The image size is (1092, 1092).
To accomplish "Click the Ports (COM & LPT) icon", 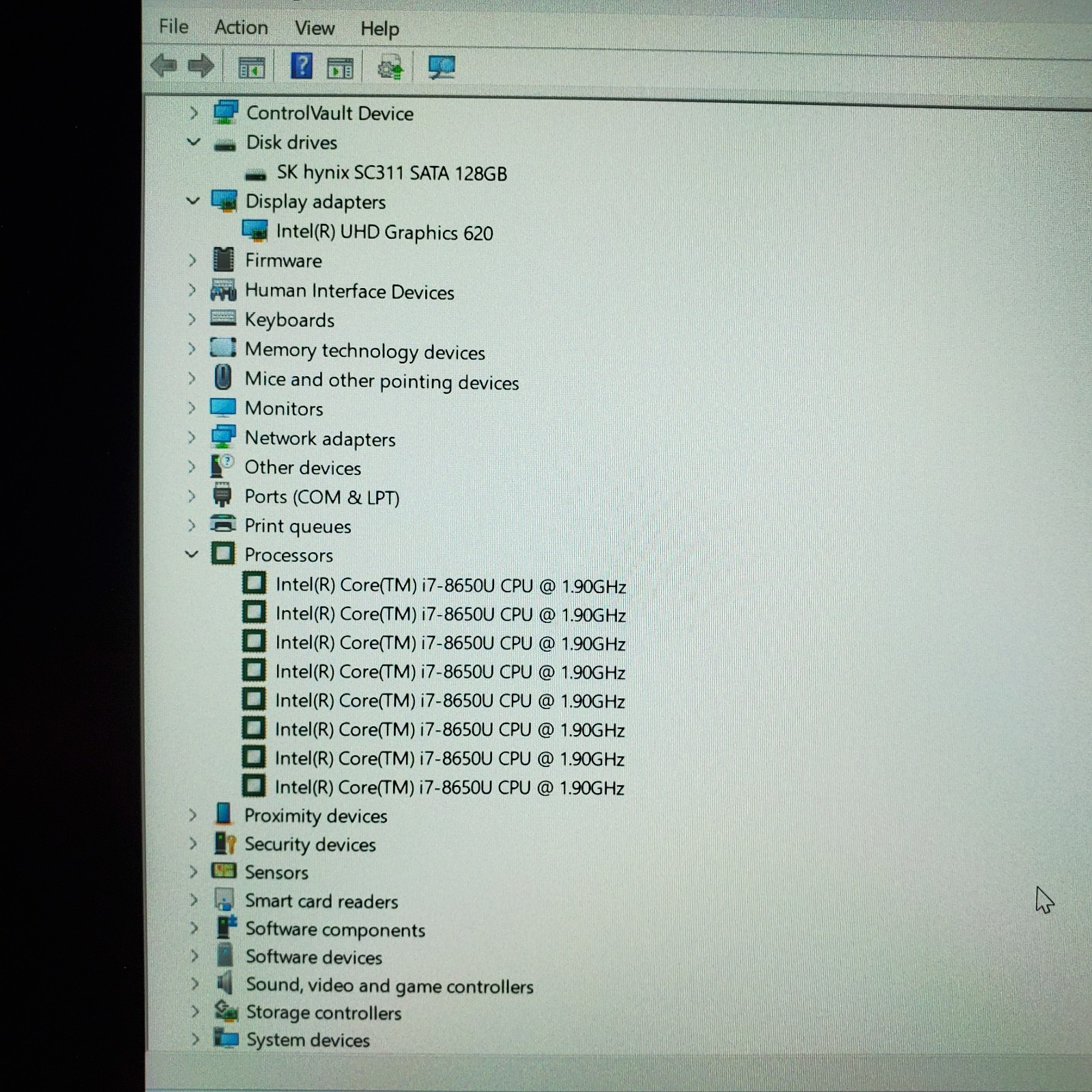I will point(222,495).
